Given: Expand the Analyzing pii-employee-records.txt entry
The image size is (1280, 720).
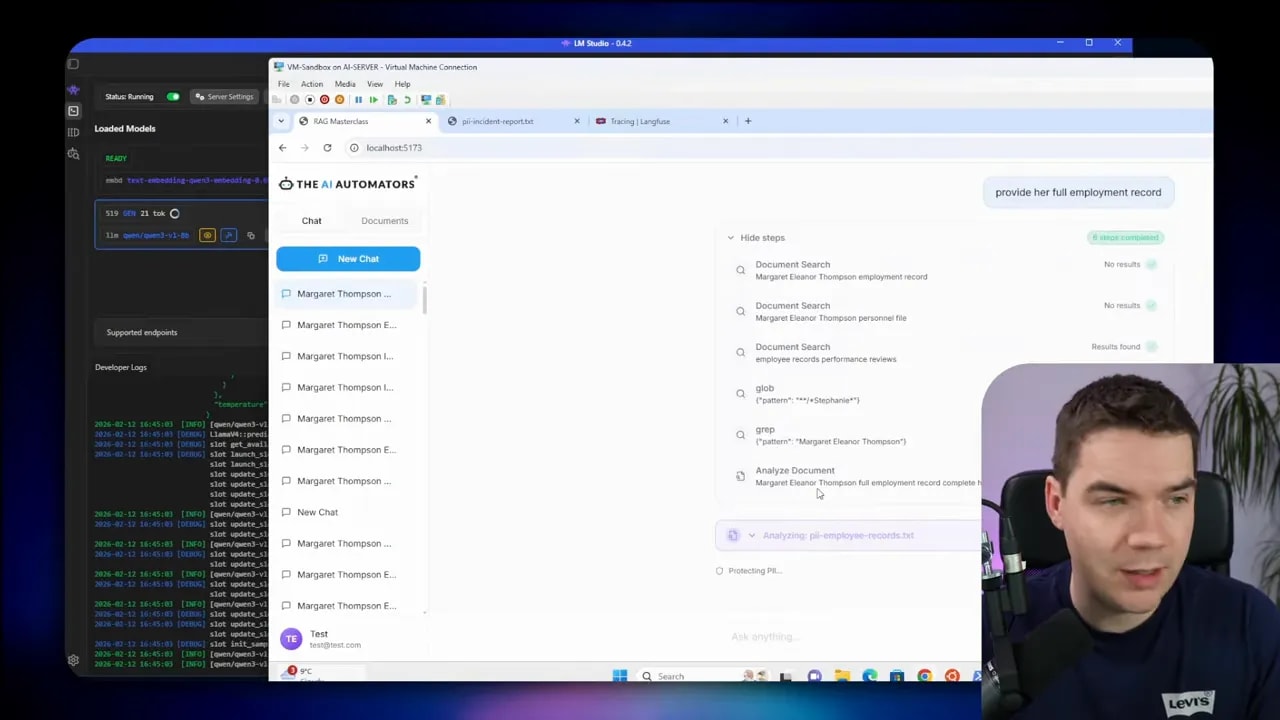Looking at the screenshot, I should [x=752, y=535].
